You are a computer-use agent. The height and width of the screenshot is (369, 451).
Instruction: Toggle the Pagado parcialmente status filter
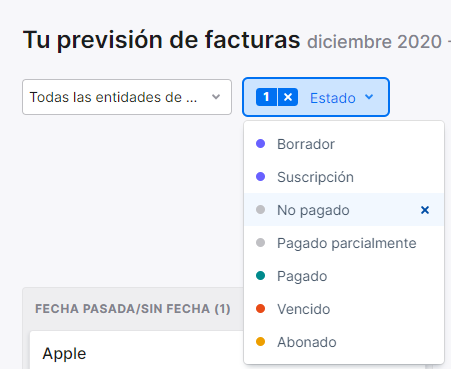(344, 243)
